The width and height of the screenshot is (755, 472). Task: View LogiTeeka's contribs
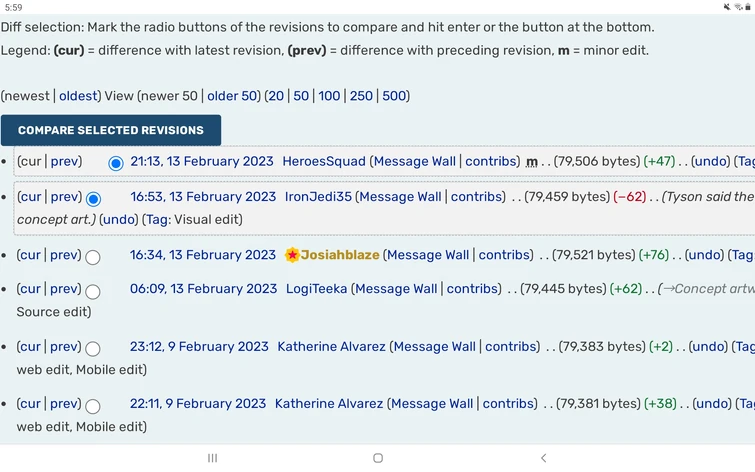[472, 289]
